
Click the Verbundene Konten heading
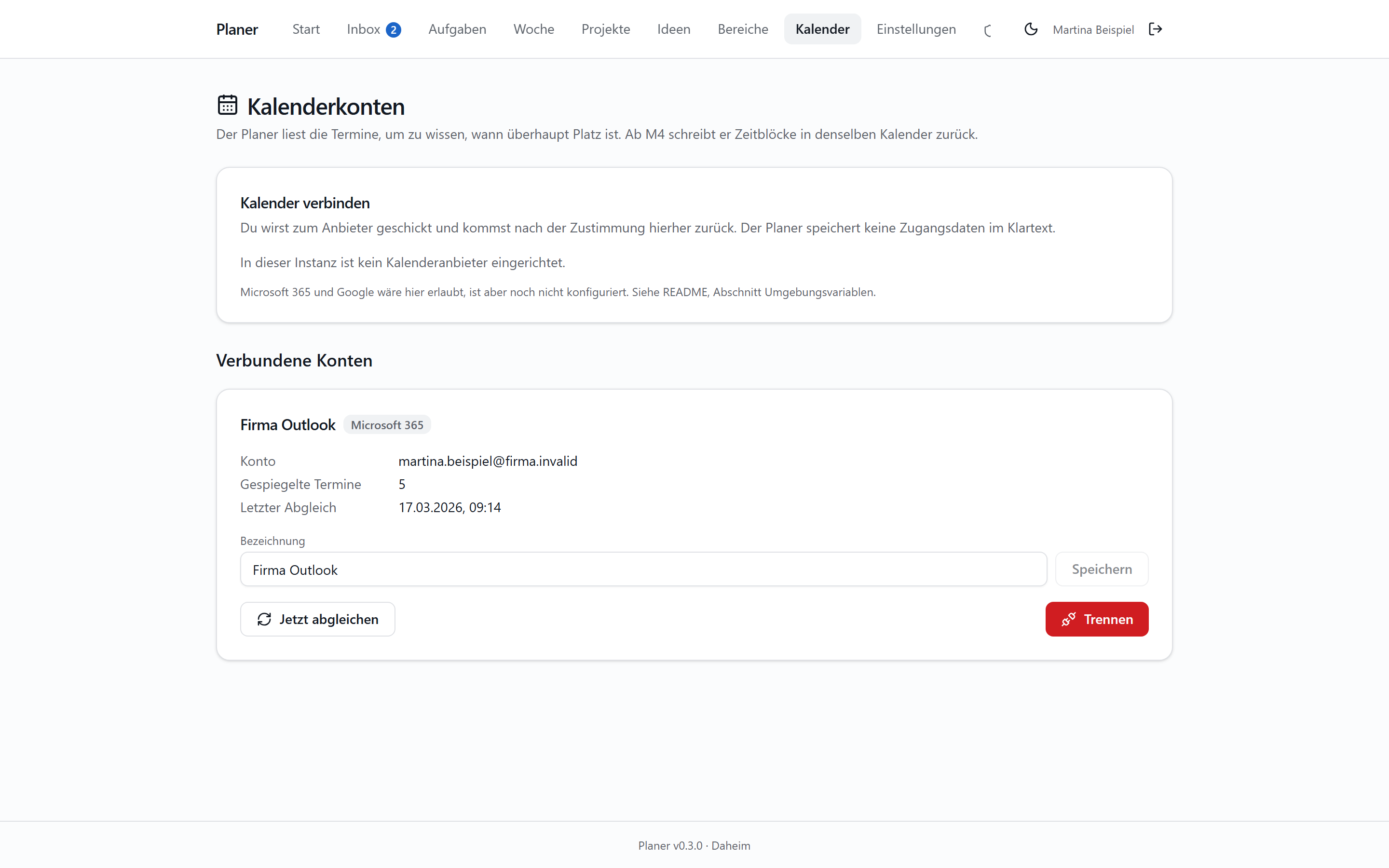click(x=295, y=361)
